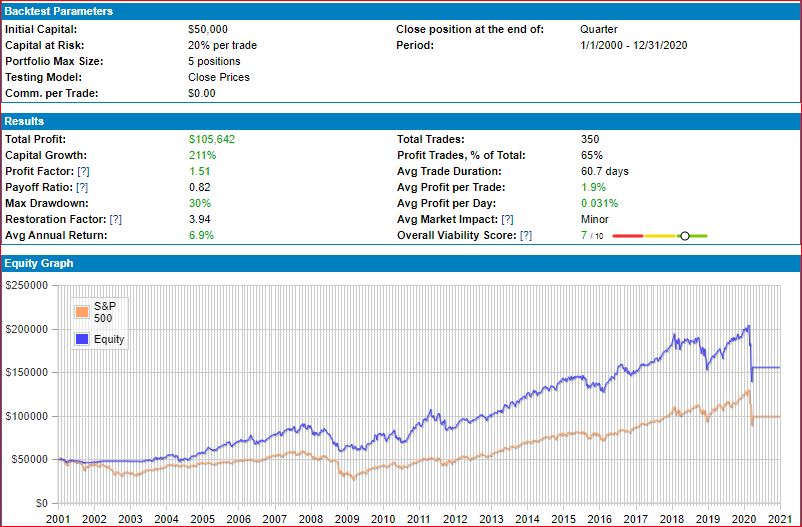Click the 2009 x-axis label
The height and width of the screenshot is (527, 802).
[347, 519]
